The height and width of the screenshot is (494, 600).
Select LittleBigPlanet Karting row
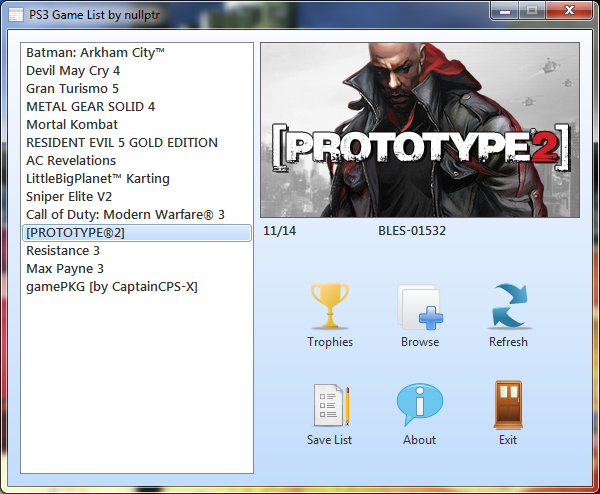[x=137, y=179]
